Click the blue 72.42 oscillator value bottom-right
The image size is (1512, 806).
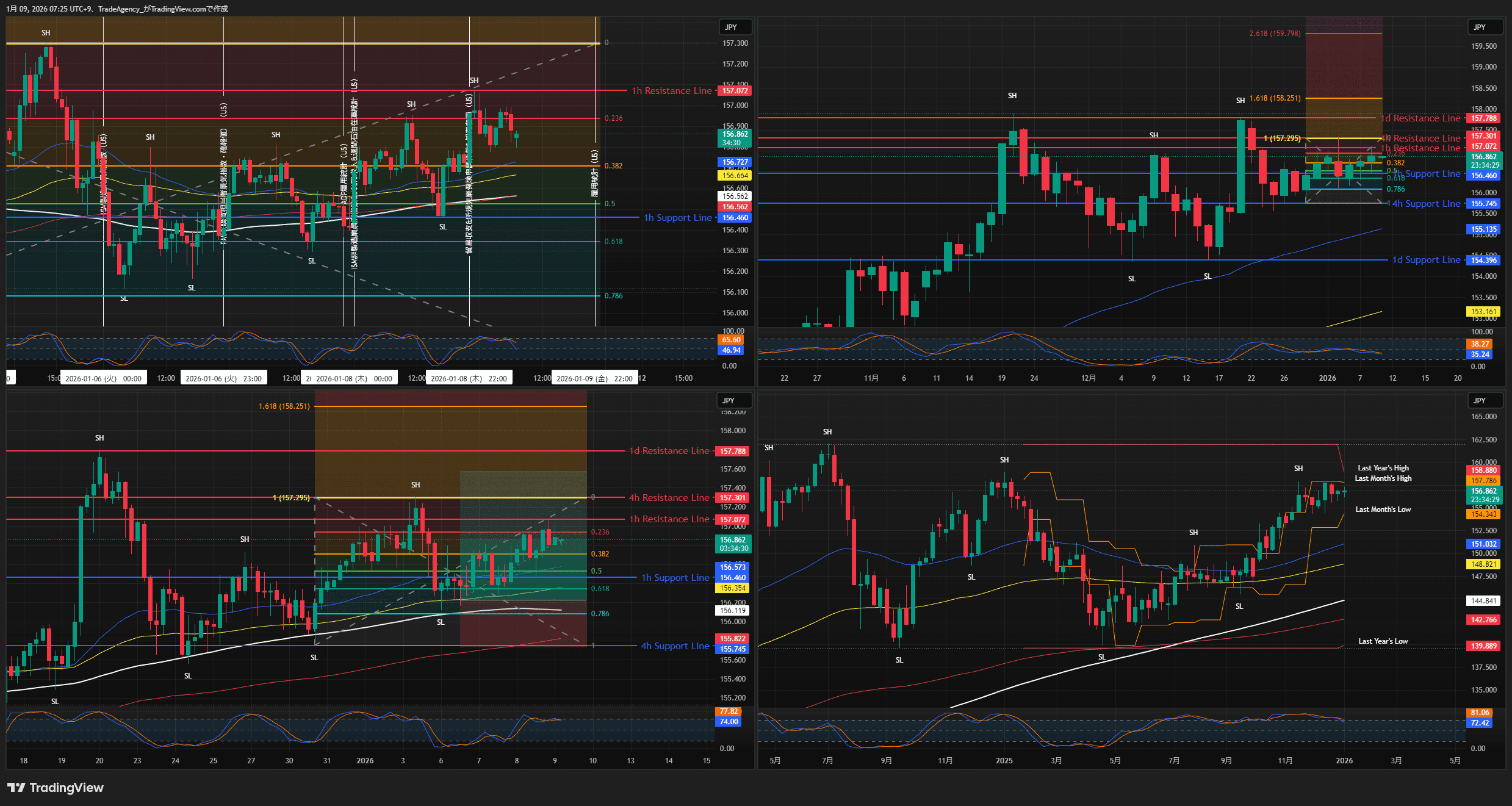[1480, 723]
